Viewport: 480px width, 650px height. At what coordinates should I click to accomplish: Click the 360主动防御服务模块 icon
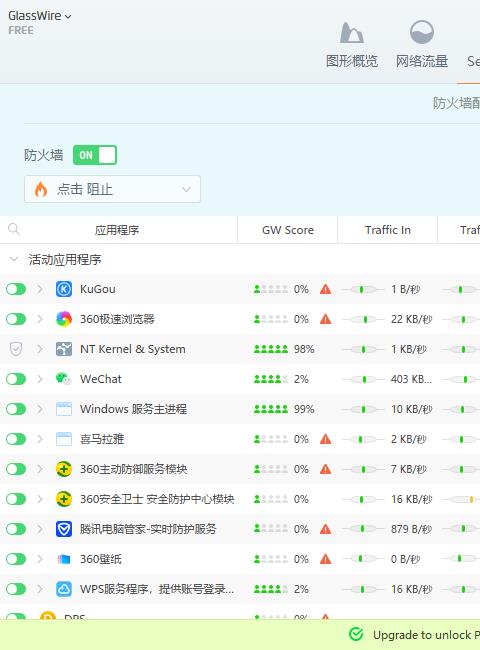[64, 469]
